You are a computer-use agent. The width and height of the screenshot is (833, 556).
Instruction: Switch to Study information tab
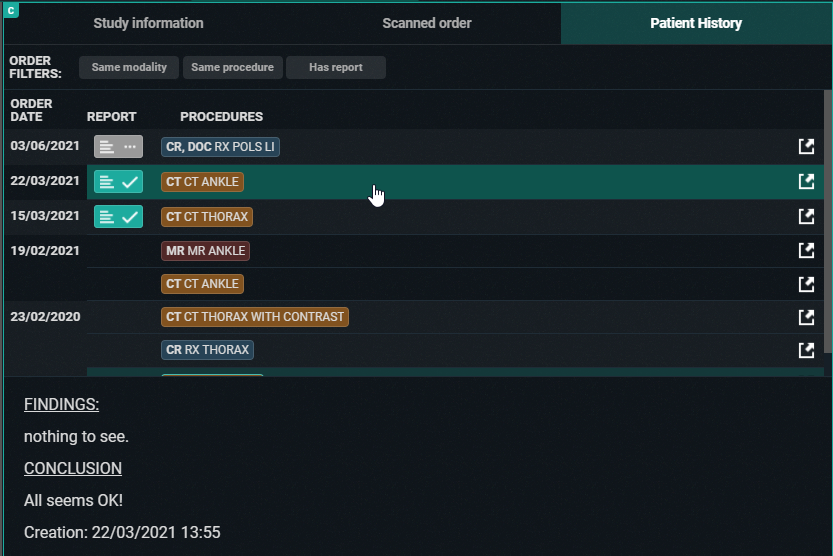click(x=148, y=23)
